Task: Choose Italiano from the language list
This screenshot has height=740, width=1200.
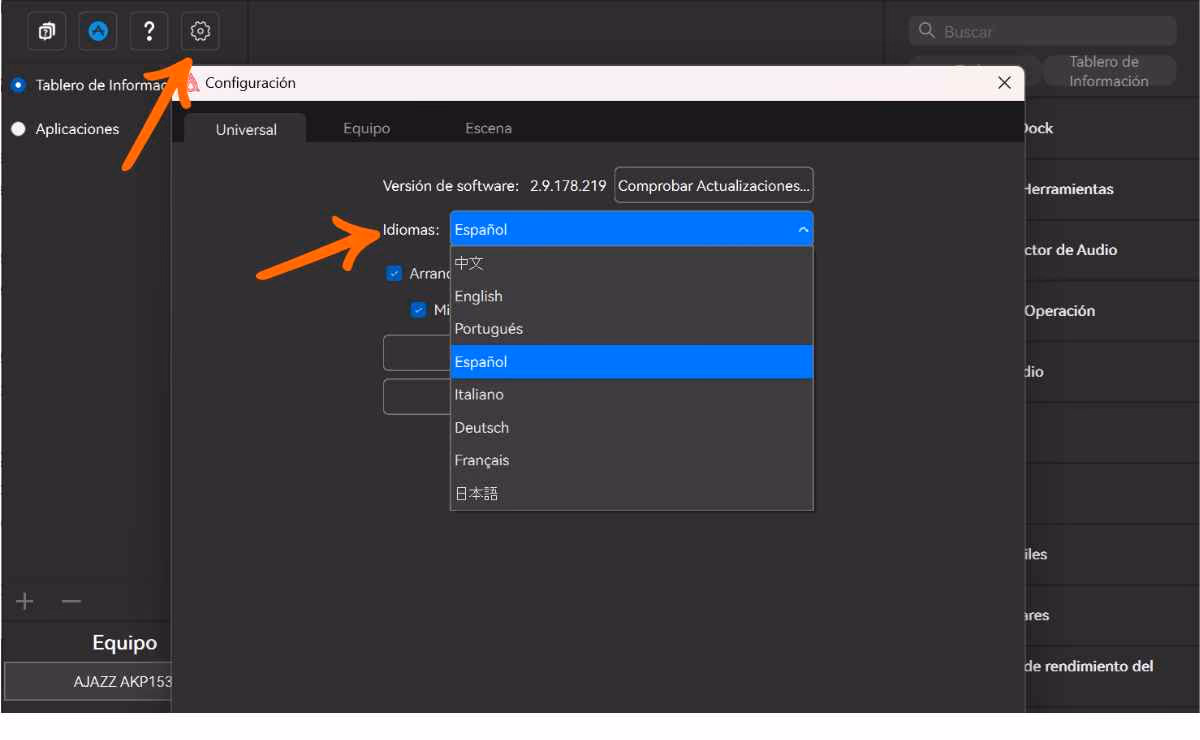Action: coord(631,395)
